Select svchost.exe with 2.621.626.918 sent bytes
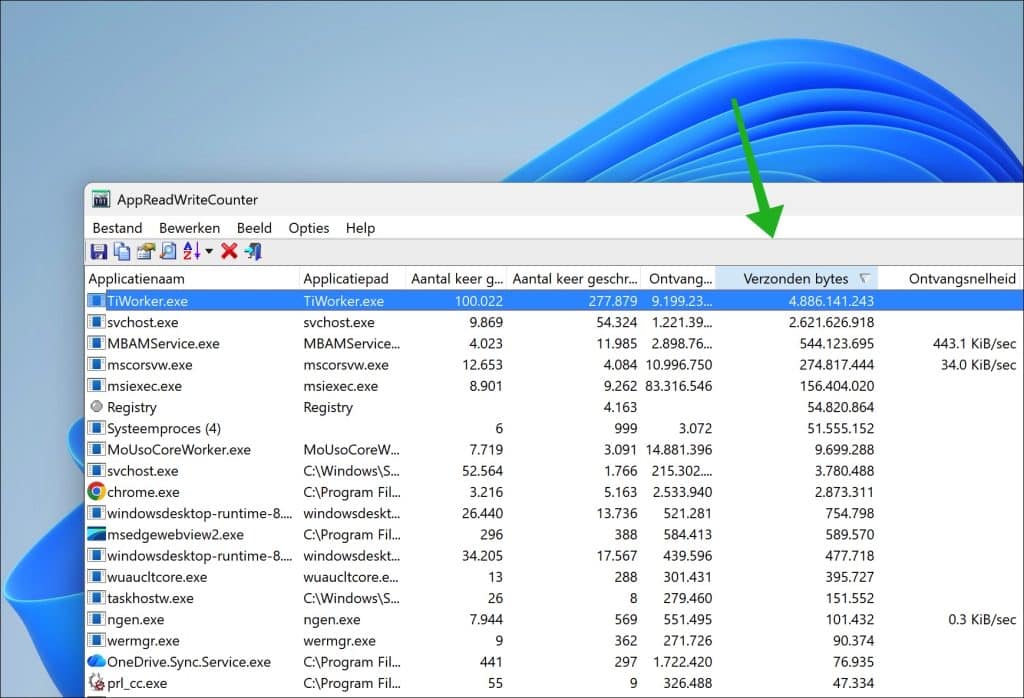The image size is (1024, 698). (142, 323)
